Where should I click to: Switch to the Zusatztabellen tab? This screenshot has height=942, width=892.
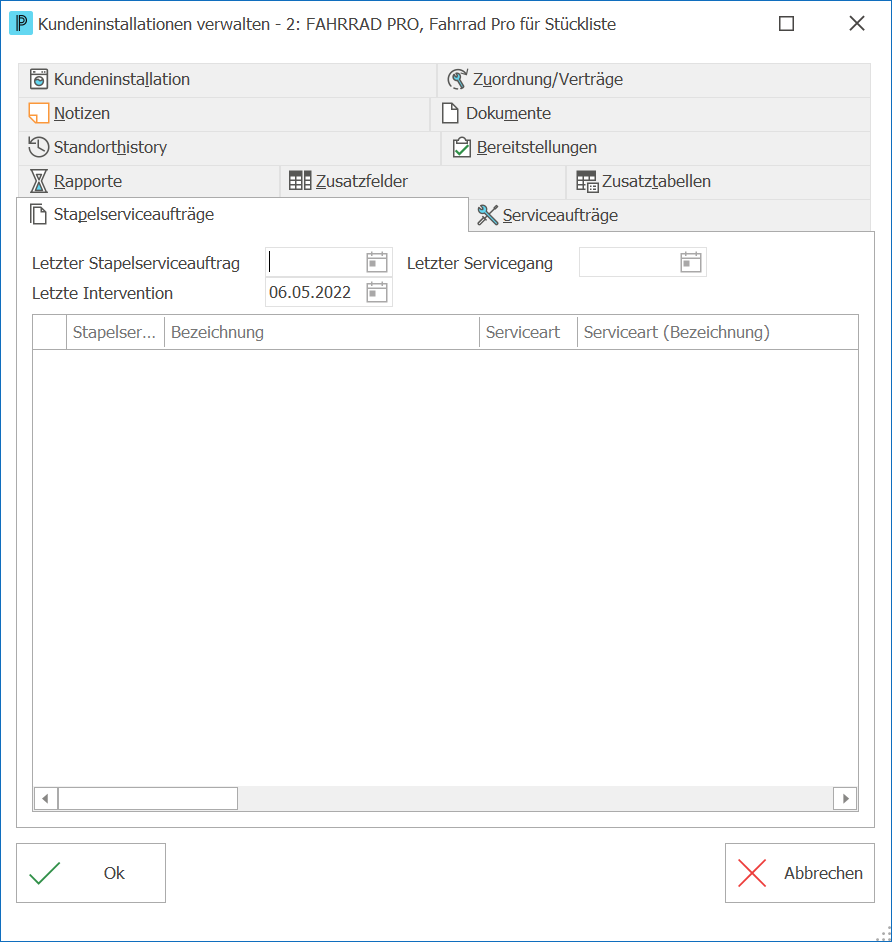[x=719, y=182]
